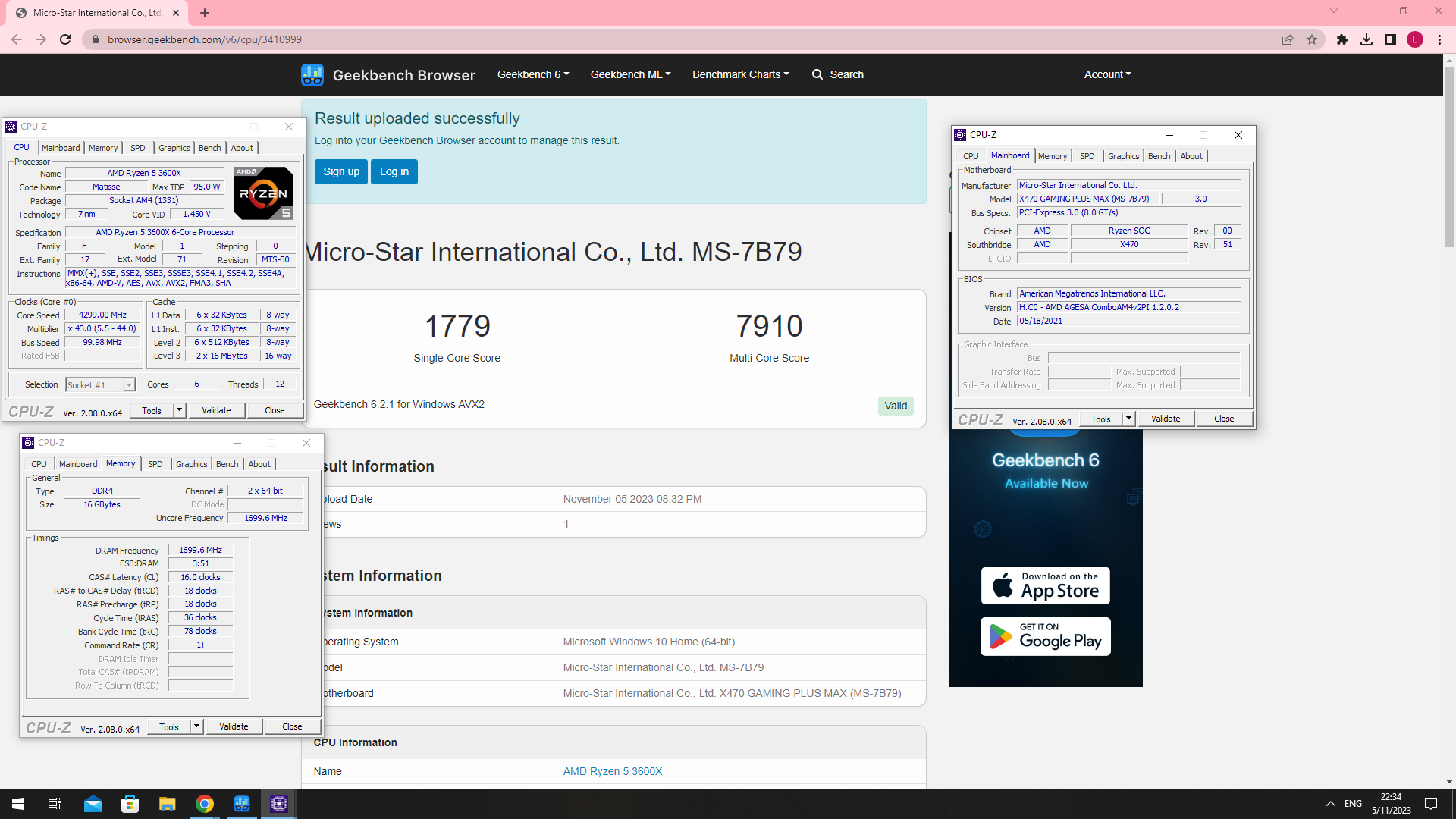Click the ENG language indicator
This screenshot has height=819, width=1456.
1353,804
